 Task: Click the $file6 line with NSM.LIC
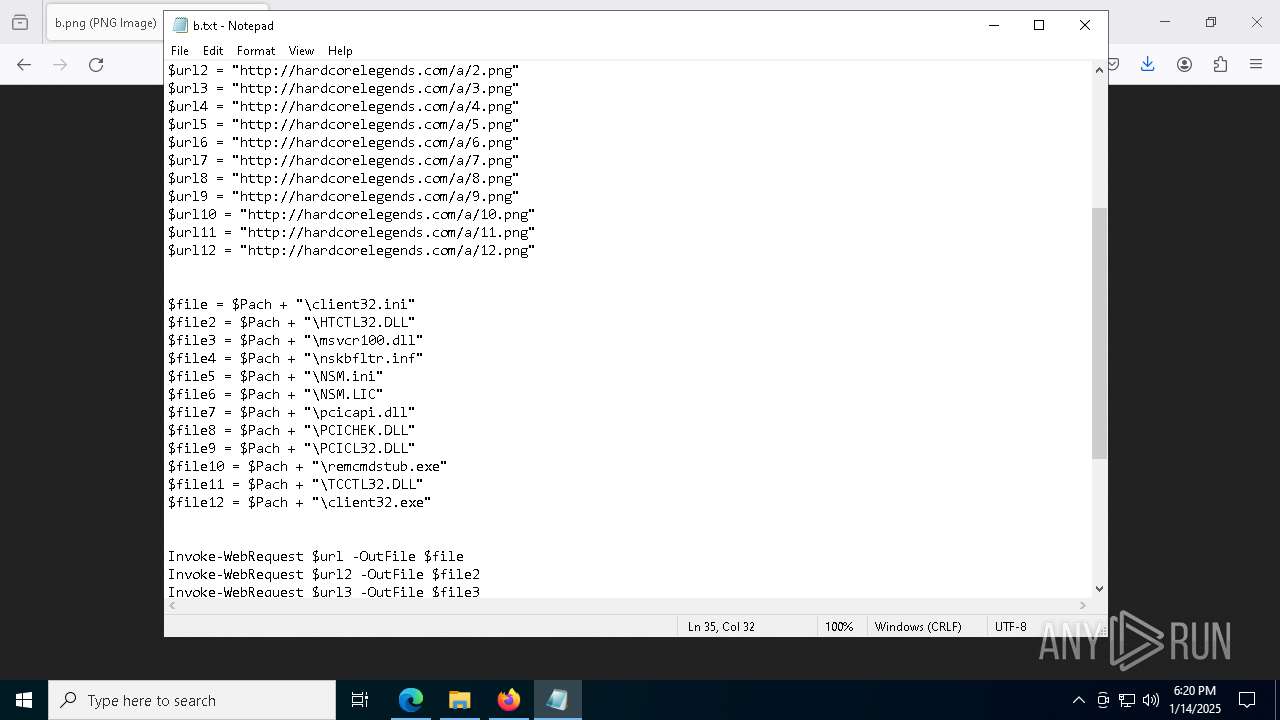point(275,394)
